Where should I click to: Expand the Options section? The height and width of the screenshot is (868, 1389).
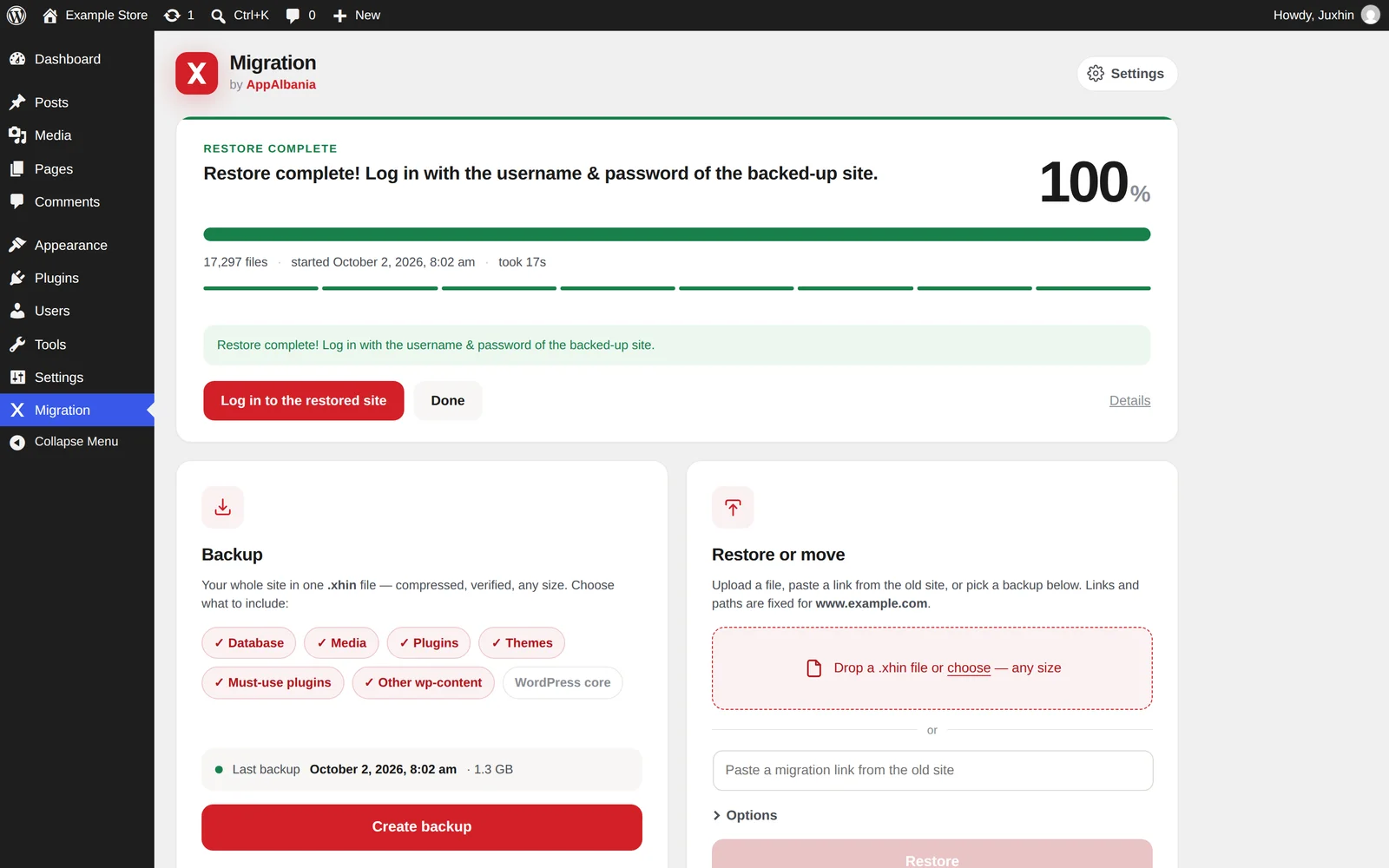745,816
